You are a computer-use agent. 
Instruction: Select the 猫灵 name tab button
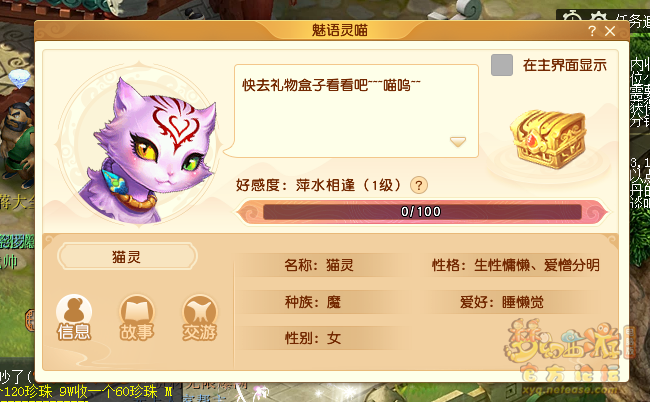[x=127, y=257]
